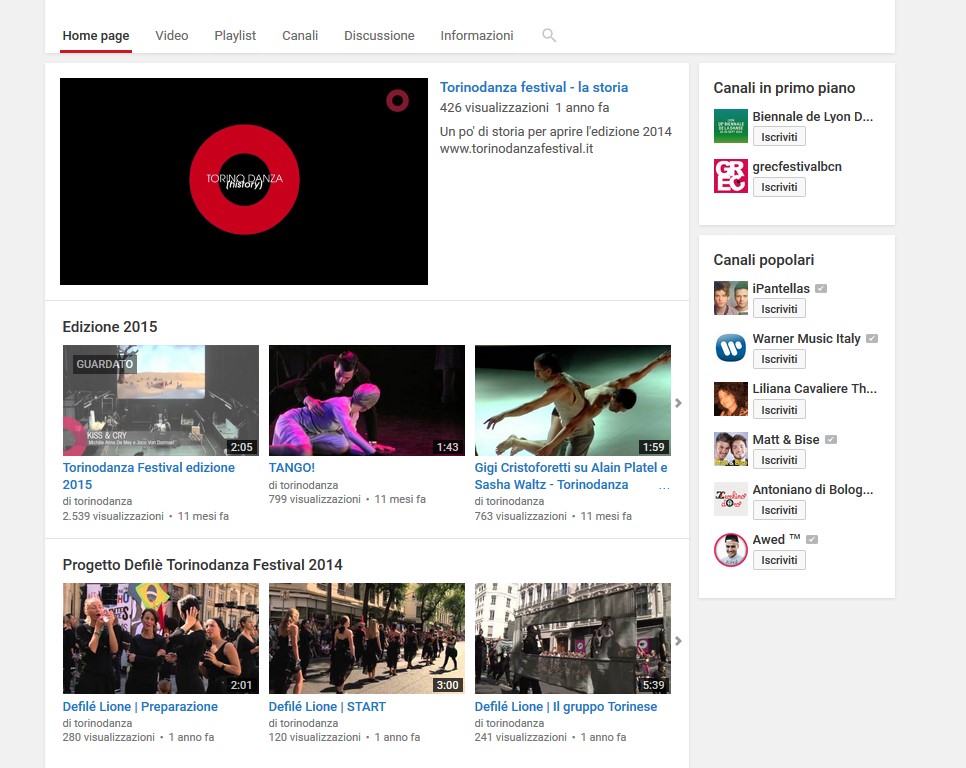The image size is (966, 768).
Task: Subscribe to grecfestivalbcn channel
Action: (779, 187)
